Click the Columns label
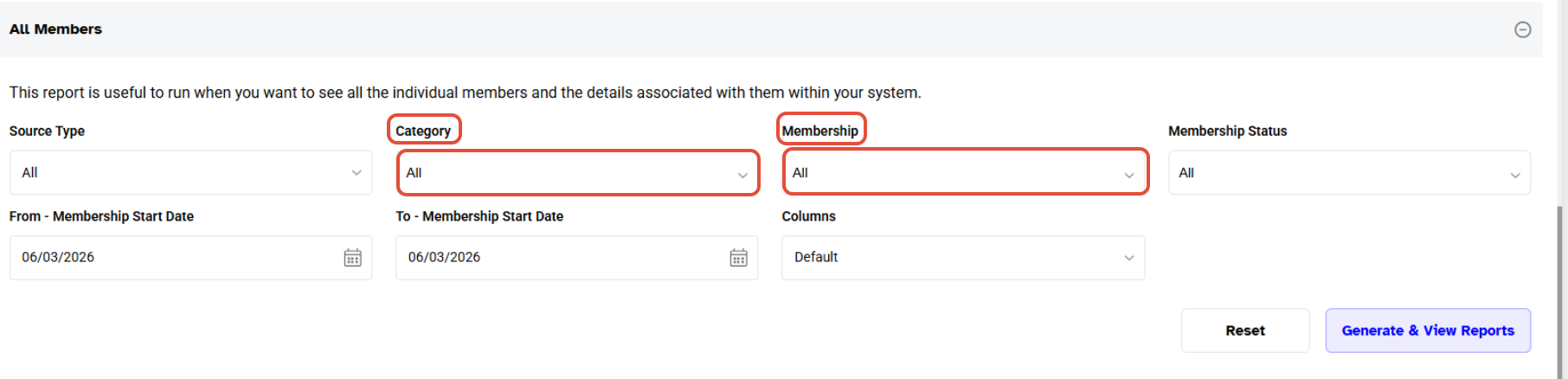 (808, 216)
